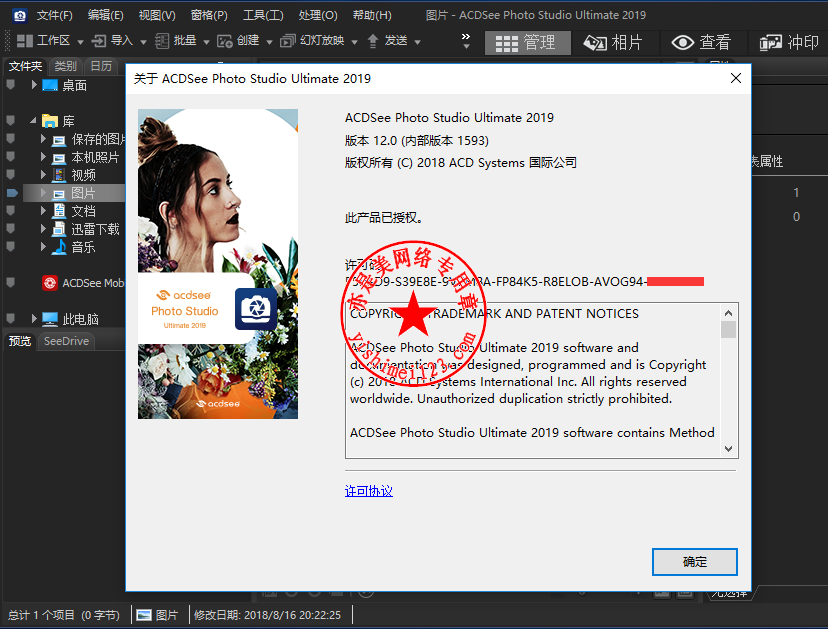Screen dimensions: 828x629
Task: Switch to the Categories (类别) tab
Action: tap(65, 66)
